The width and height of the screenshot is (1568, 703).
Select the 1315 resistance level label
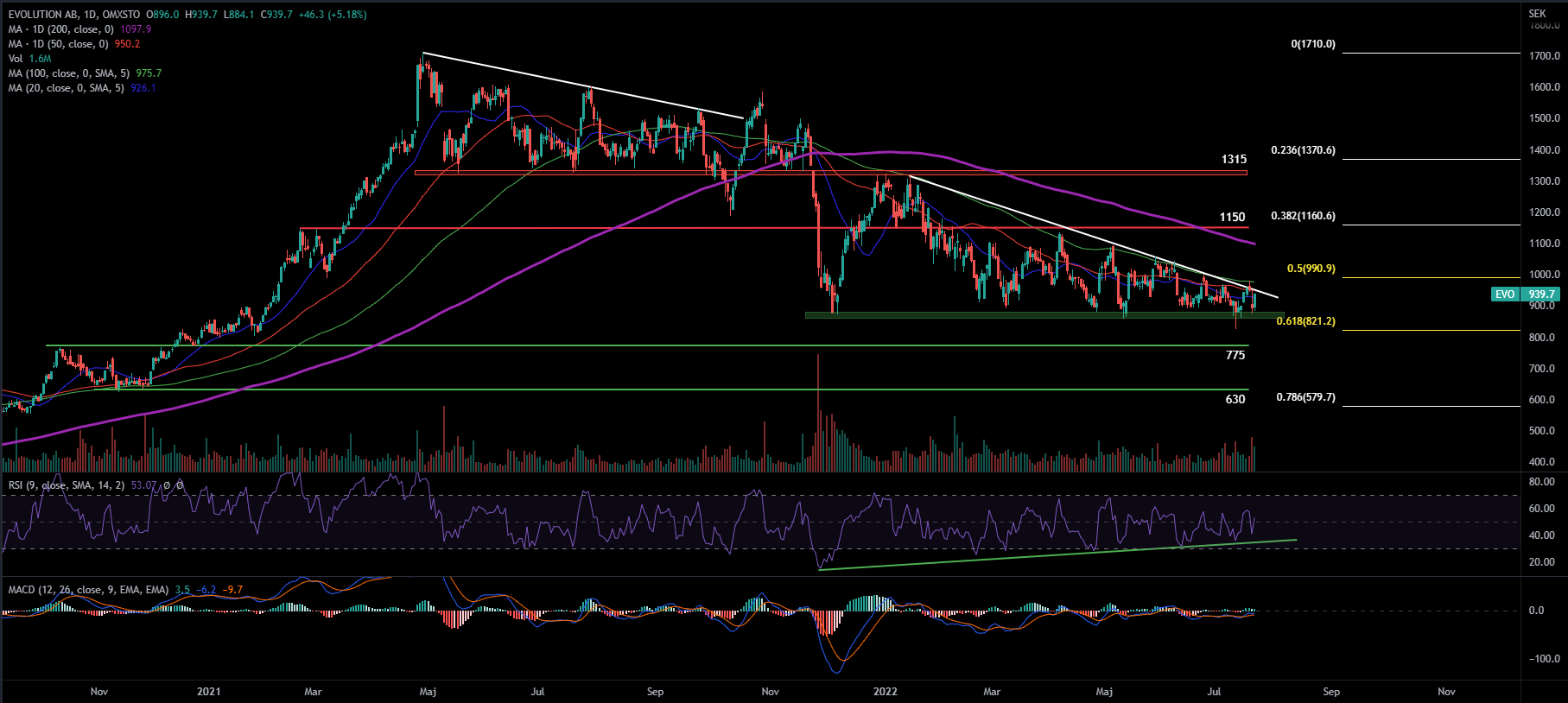pos(1234,160)
